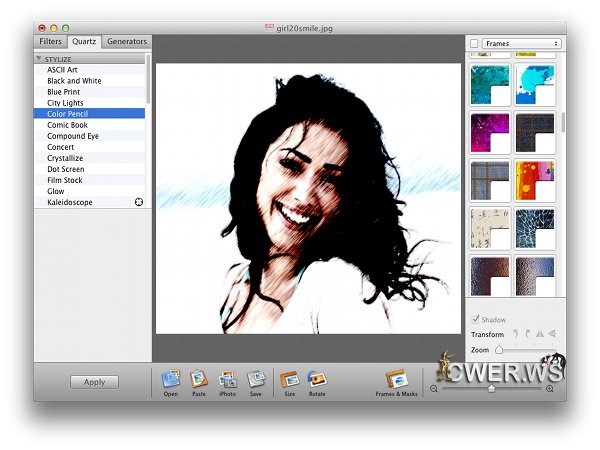The image size is (600, 450).
Task: Click the Save toolbar icon
Action: [256, 379]
